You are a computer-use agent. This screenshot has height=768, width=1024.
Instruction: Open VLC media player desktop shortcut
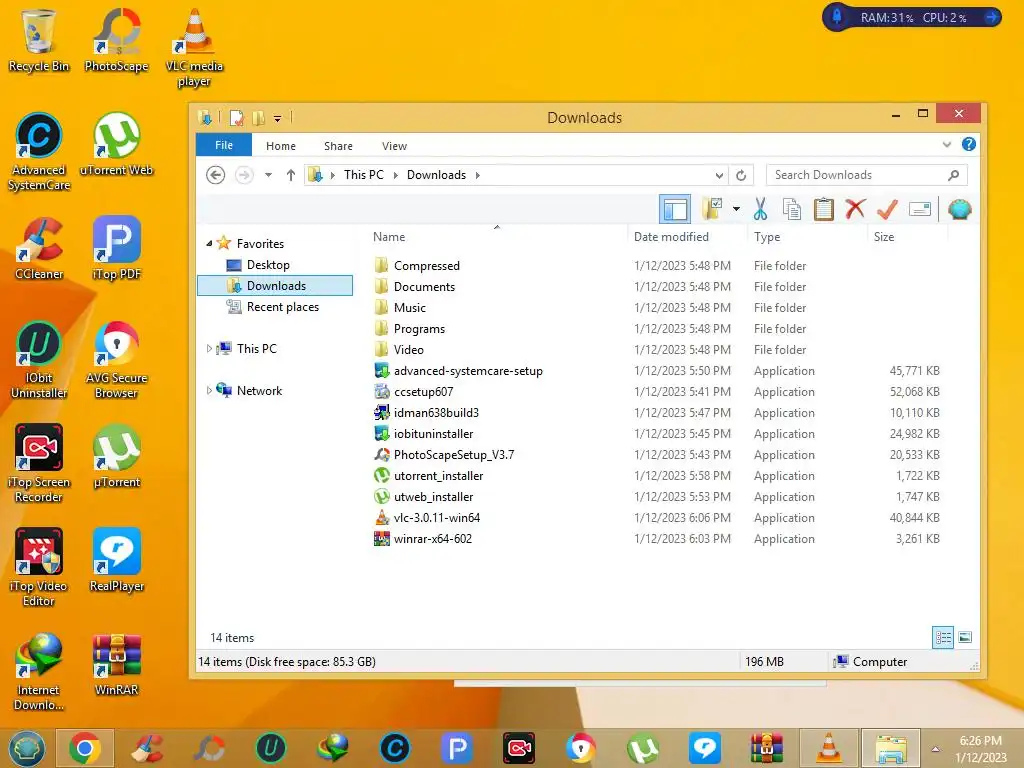(x=194, y=48)
